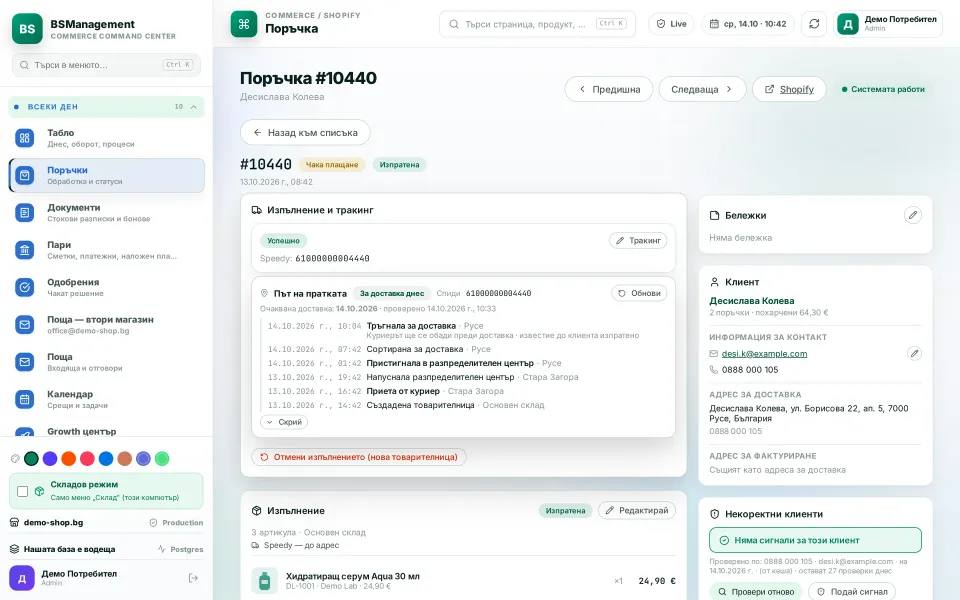Open customer link Десислава Колева
Screen dimensions: 960x600
[x=752, y=301]
